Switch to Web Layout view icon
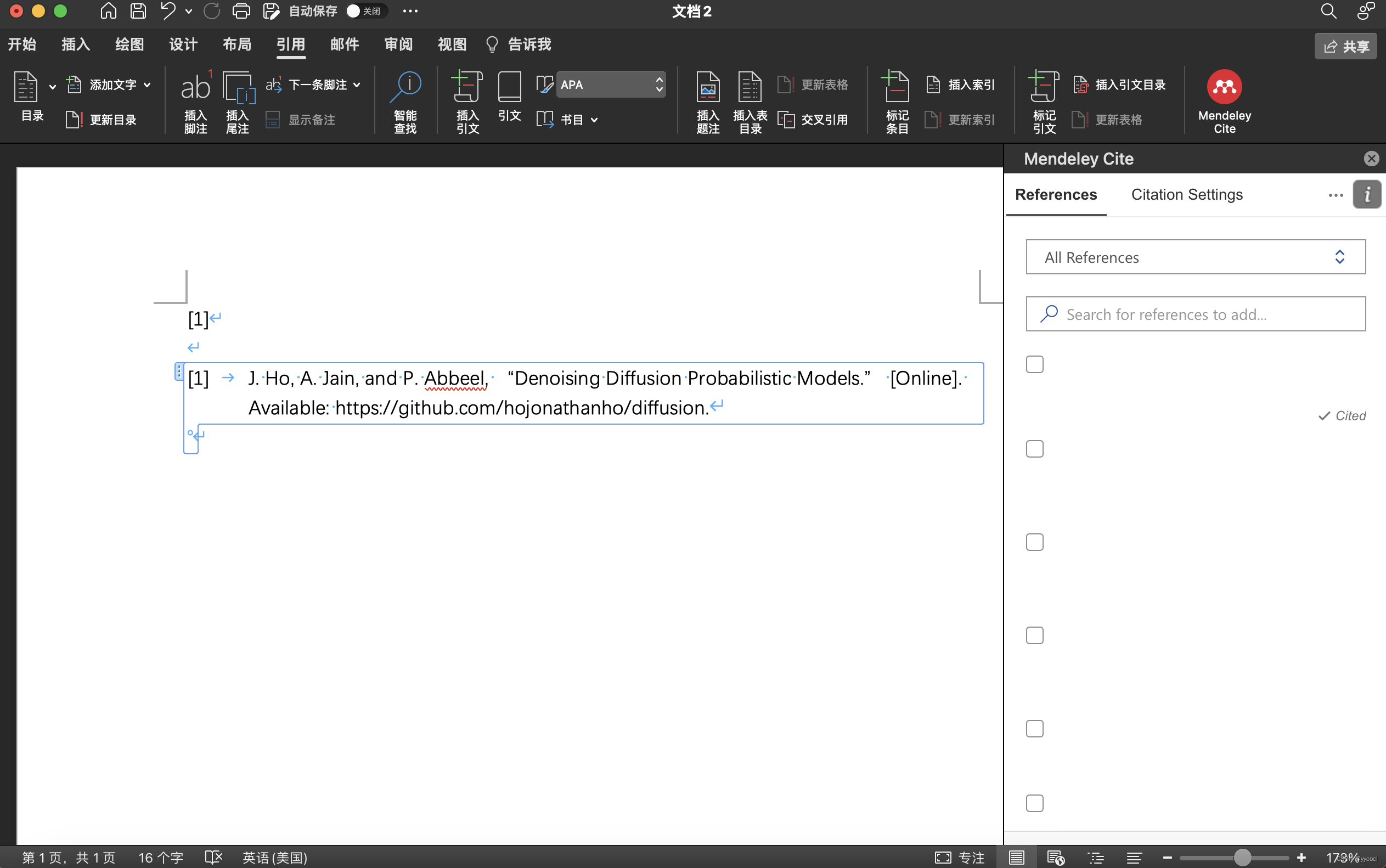The height and width of the screenshot is (868, 1386). click(1056, 858)
